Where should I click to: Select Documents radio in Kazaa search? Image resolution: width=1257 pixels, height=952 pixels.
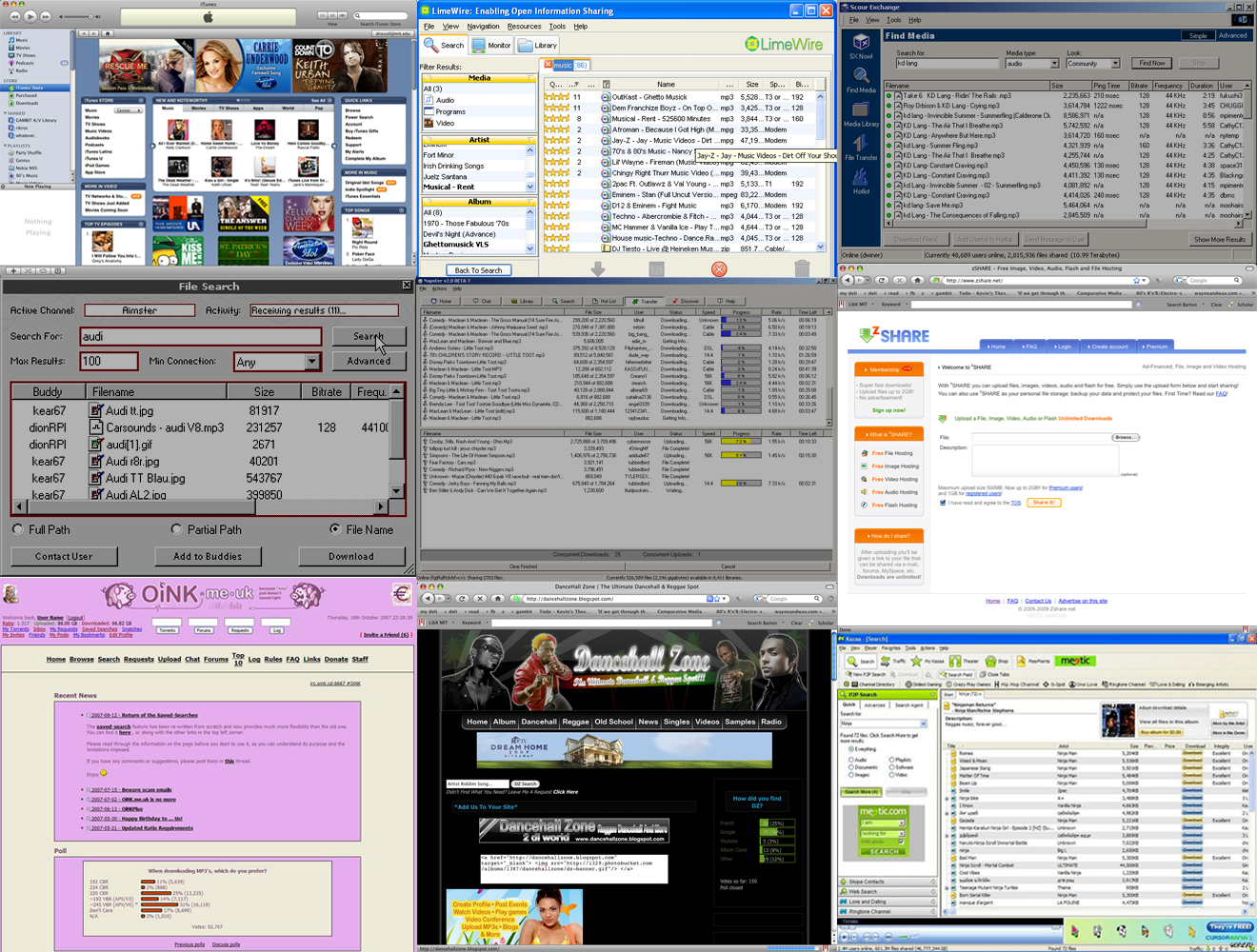click(x=851, y=767)
